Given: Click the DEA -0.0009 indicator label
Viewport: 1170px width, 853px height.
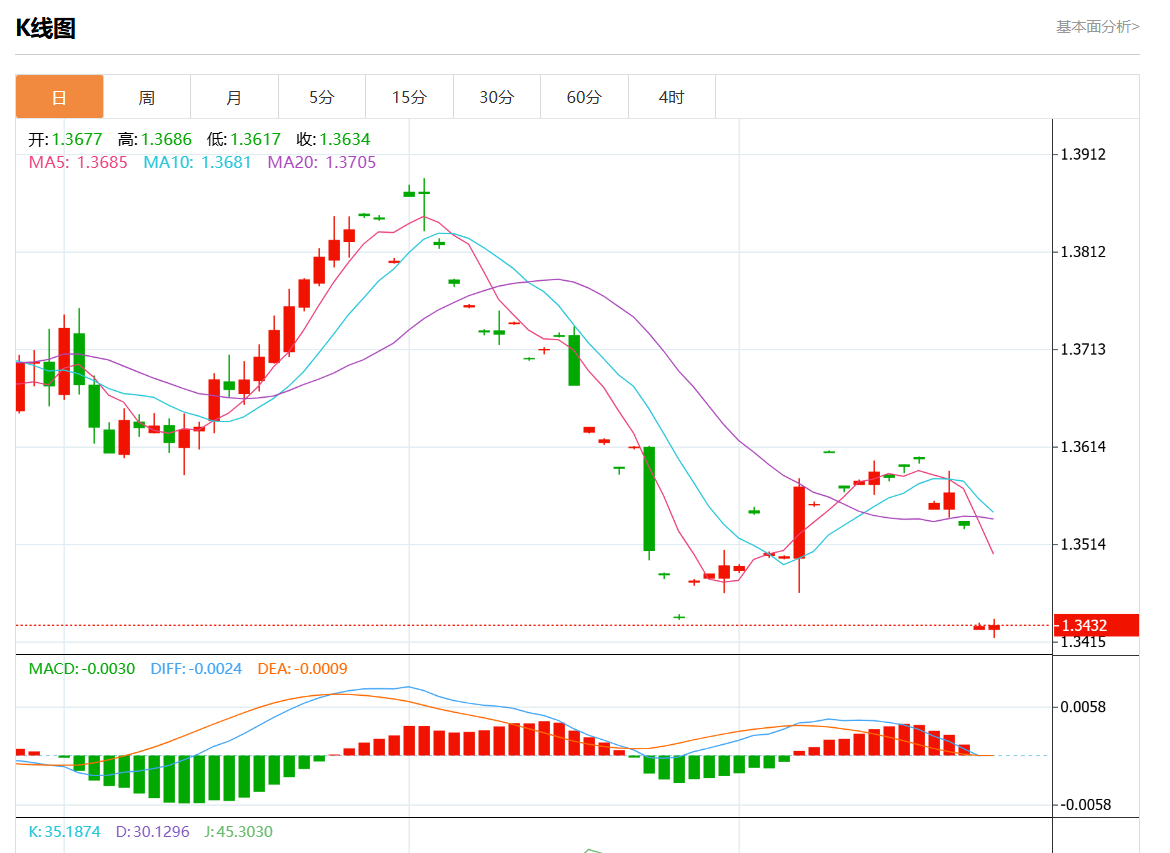Looking at the screenshot, I should (x=302, y=669).
